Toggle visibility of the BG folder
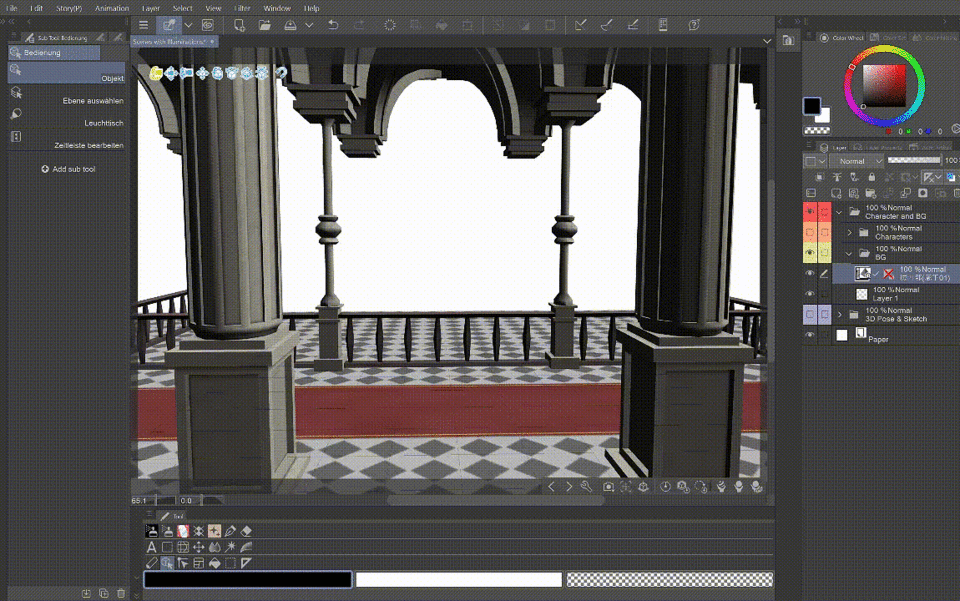This screenshot has width=960, height=601. pyautogui.click(x=809, y=253)
